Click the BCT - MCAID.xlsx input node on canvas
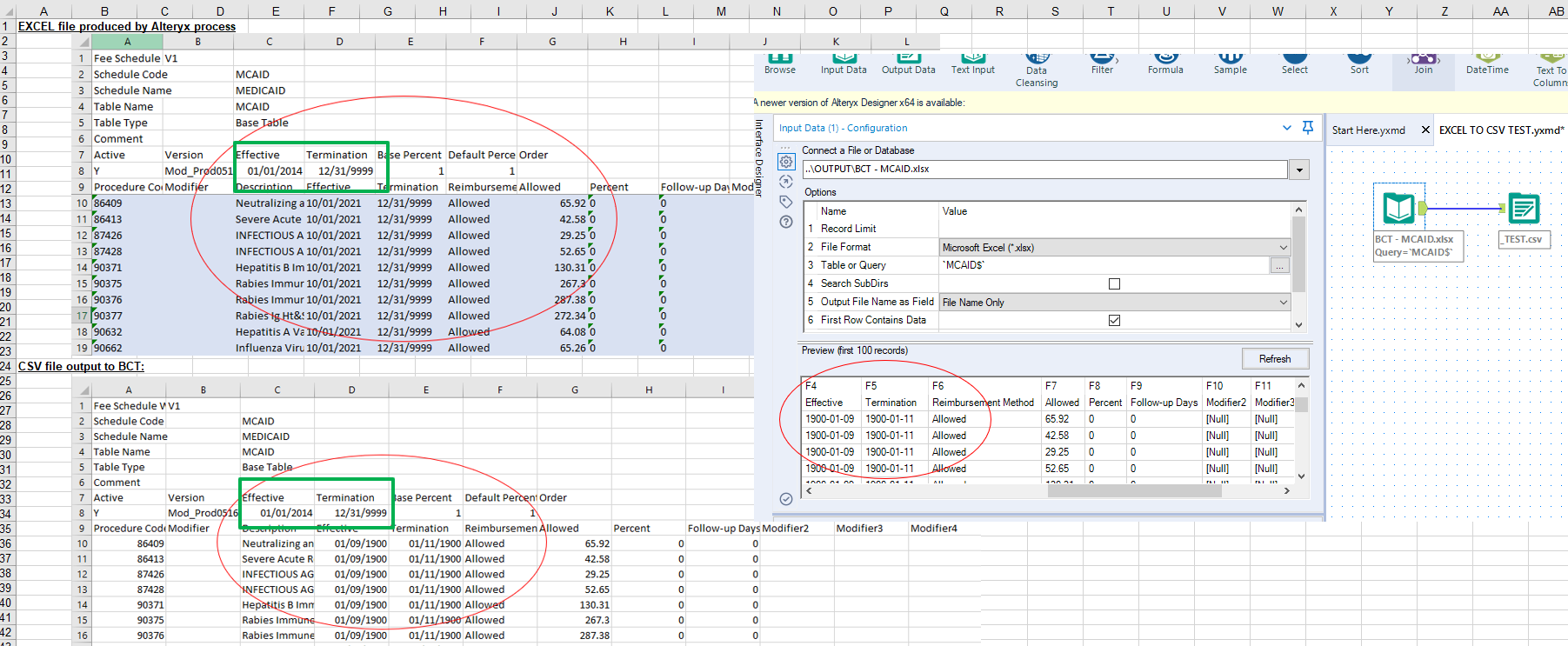The height and width of the screenshot is (646, 1568). (1399, 209)
